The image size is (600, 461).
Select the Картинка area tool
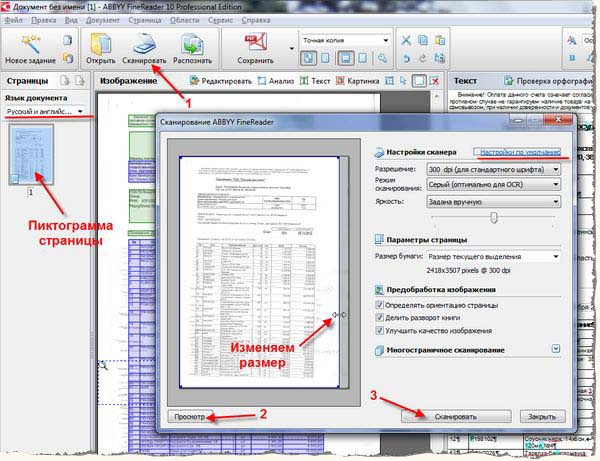pos(357,81)
